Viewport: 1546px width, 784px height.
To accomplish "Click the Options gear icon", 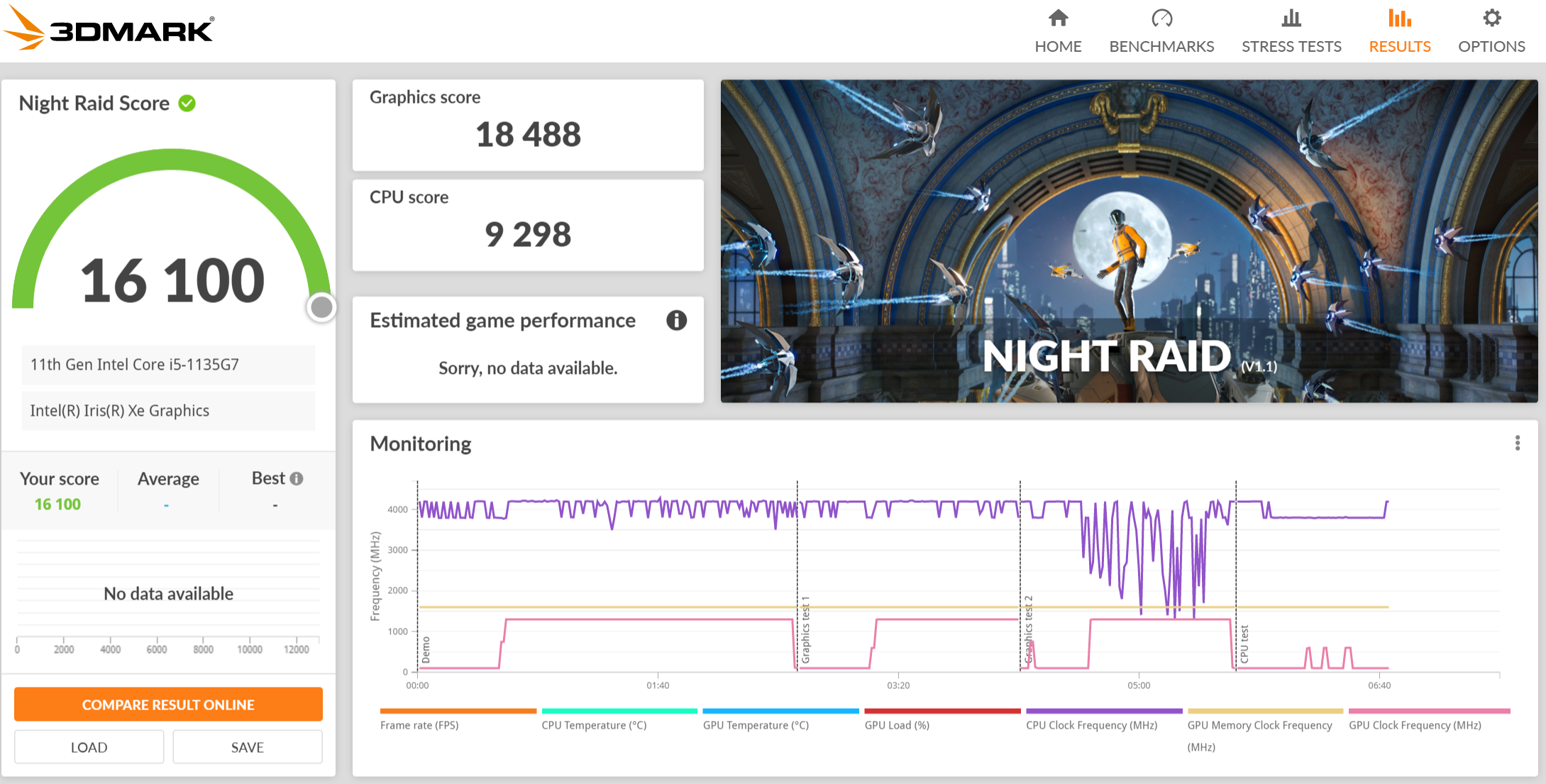I will click(1491, 18).
